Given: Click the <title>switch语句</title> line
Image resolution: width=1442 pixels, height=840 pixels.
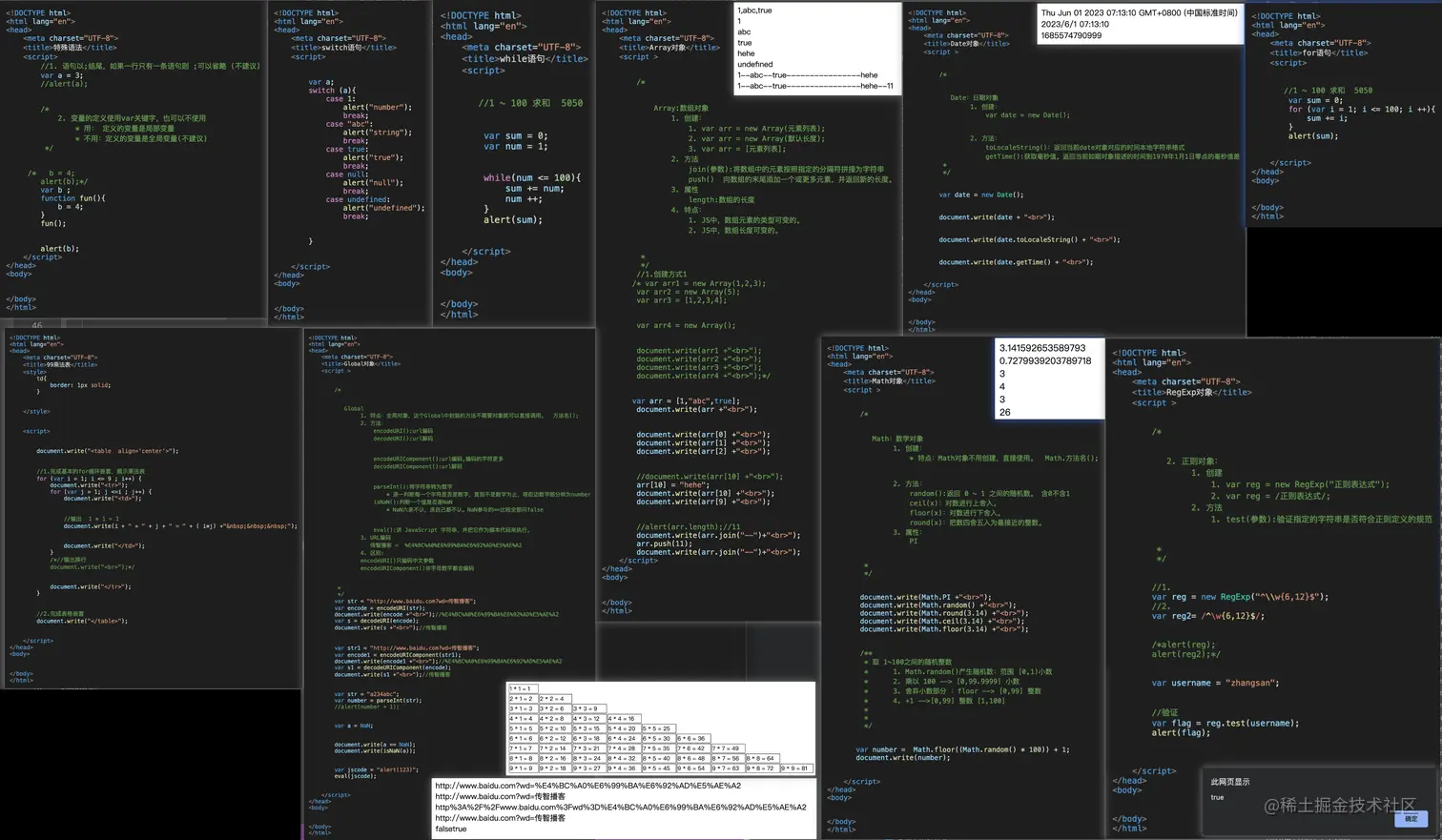Looking at the screenshot, I should tap(343, 48).
